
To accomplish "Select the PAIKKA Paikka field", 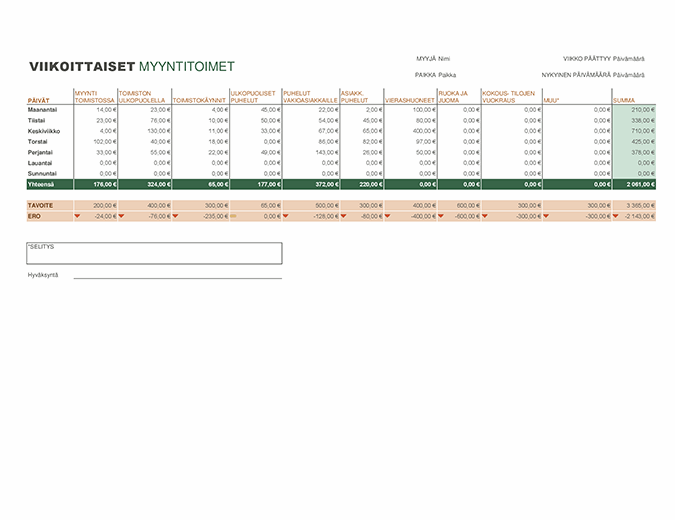I will (x=435, y=74).
